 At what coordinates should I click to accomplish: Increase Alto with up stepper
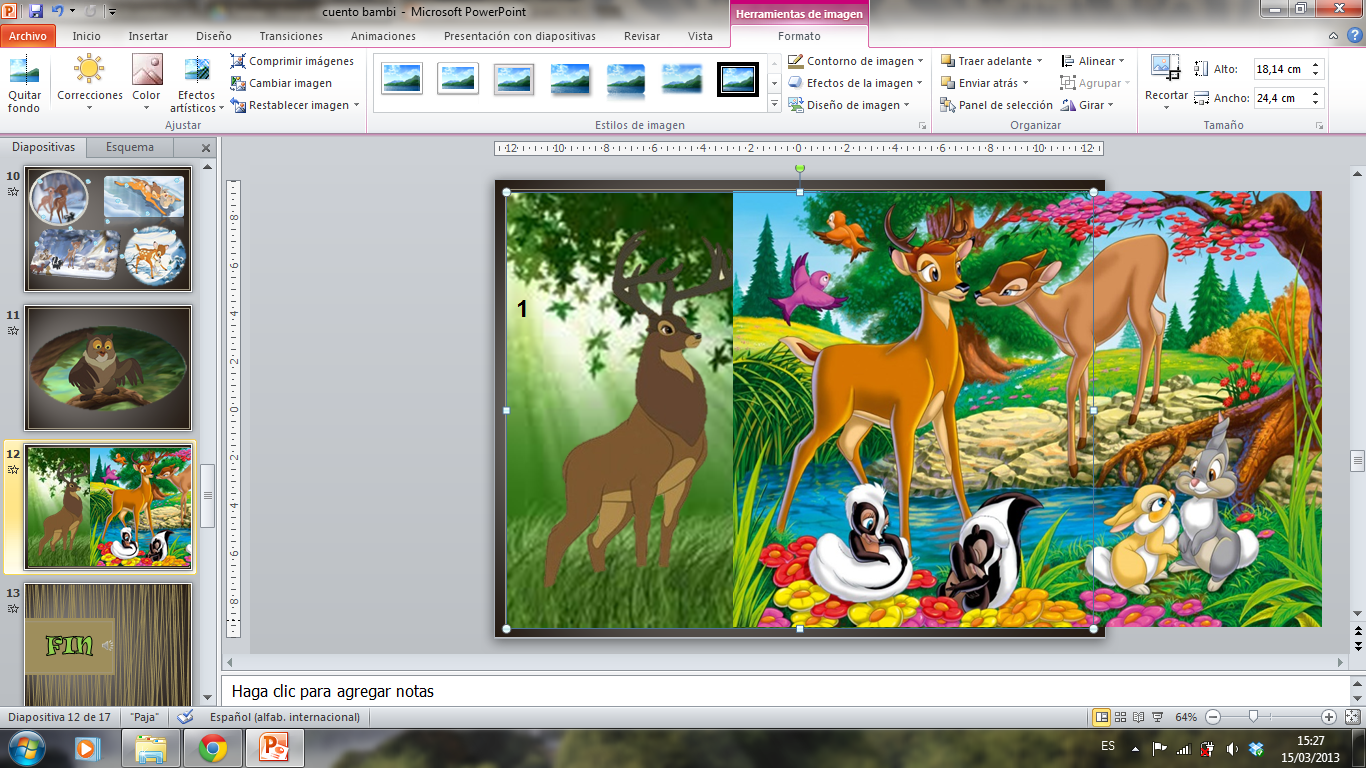[1316, 65]
